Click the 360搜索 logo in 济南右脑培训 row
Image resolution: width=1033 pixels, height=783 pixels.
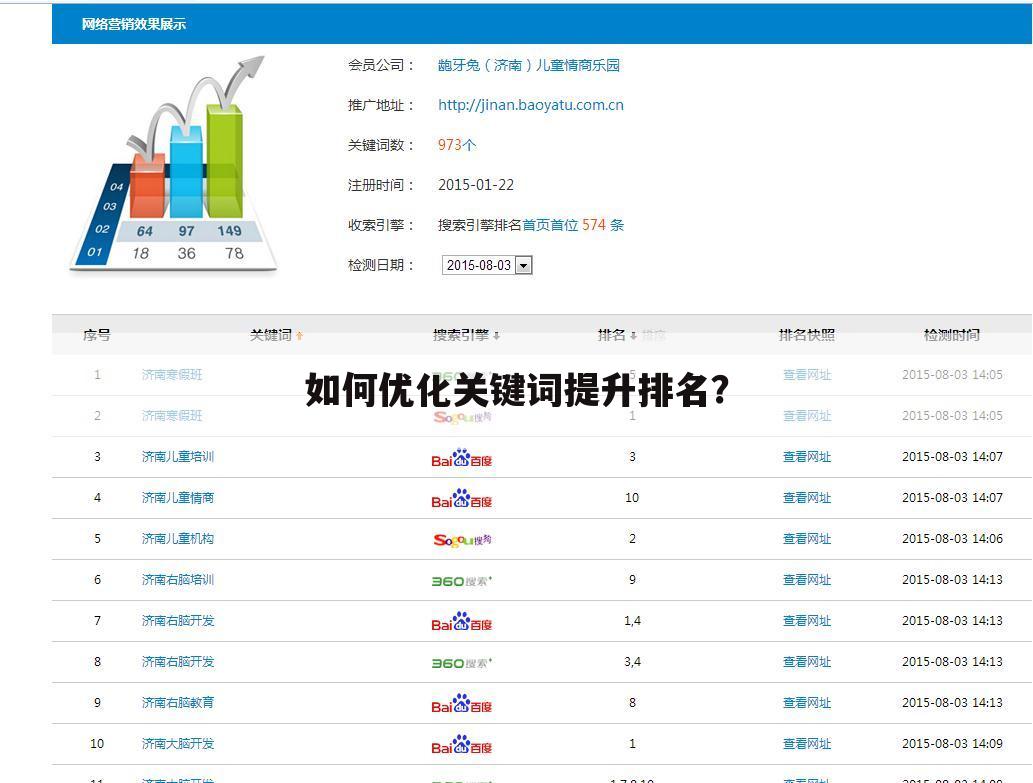click(462, 581)
